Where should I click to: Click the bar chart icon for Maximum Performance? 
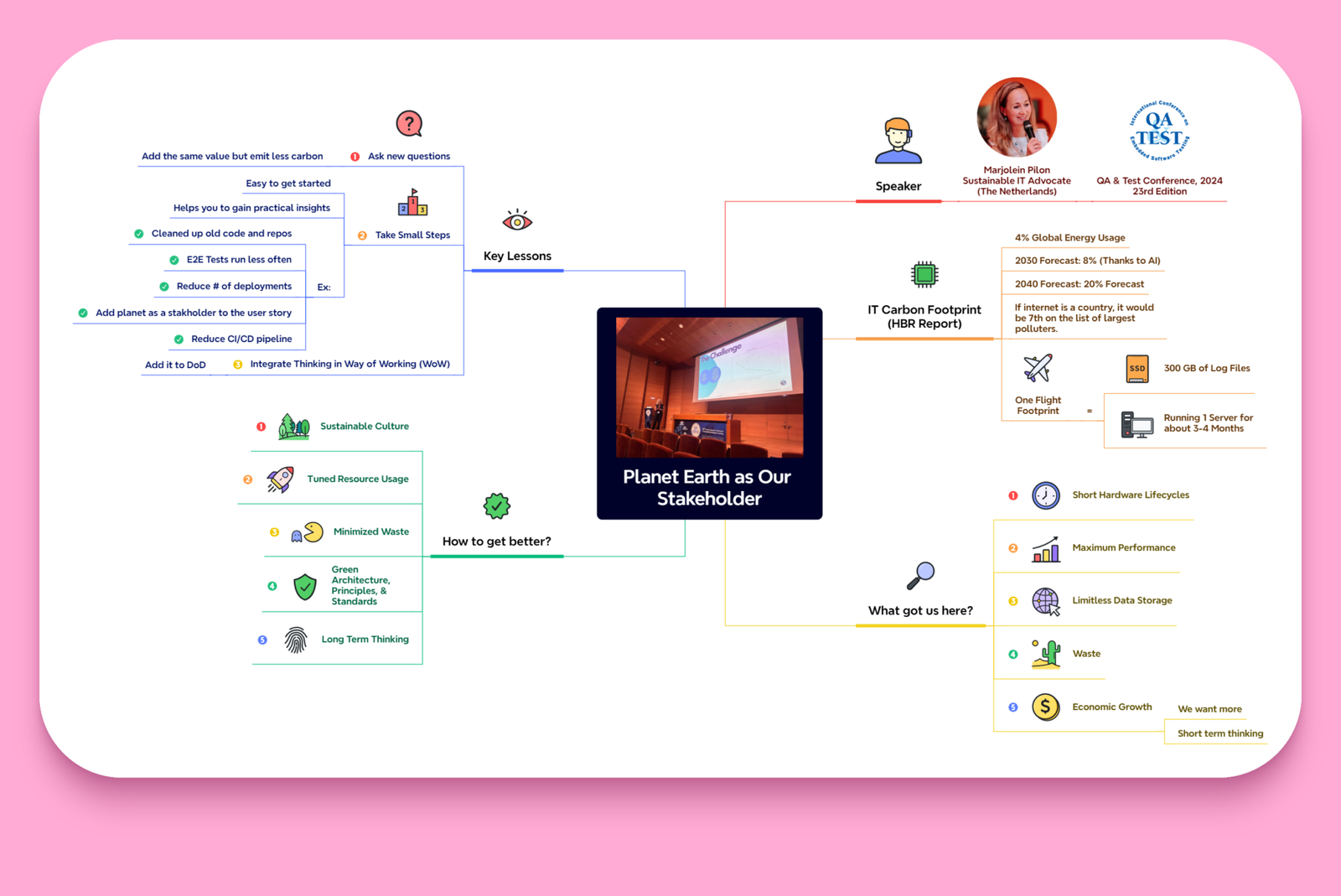[x=1046, y=549]
